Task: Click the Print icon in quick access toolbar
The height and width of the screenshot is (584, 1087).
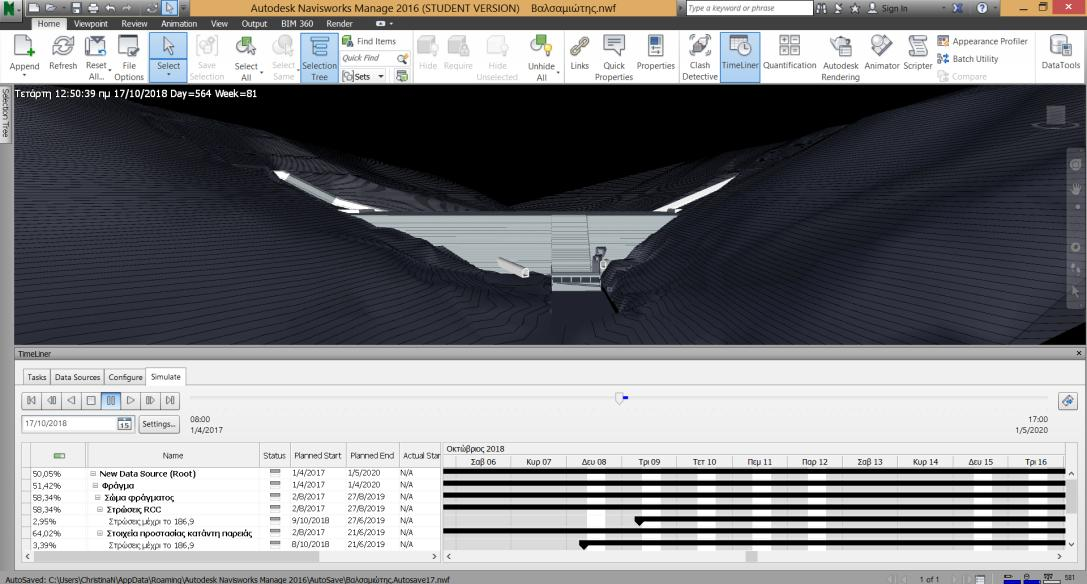Action: pyautogui.click(x=93, y=8)
